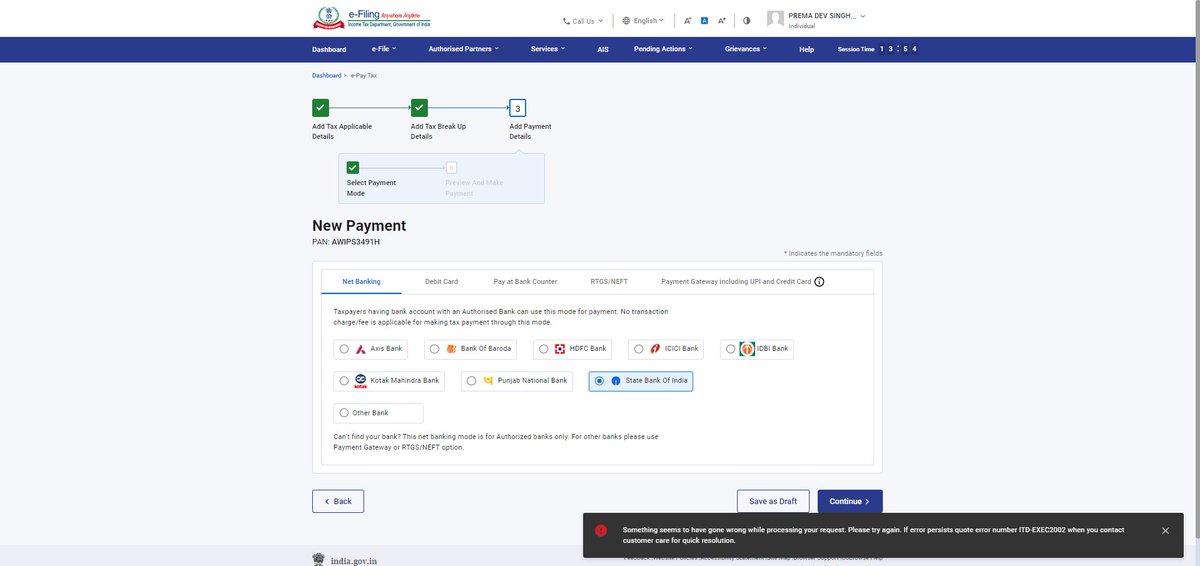Image resolution: width=1200 pixels, height=566 pixels.
Task: Switch to the Pay at Bank Counter tab
Action: [525, 282]
